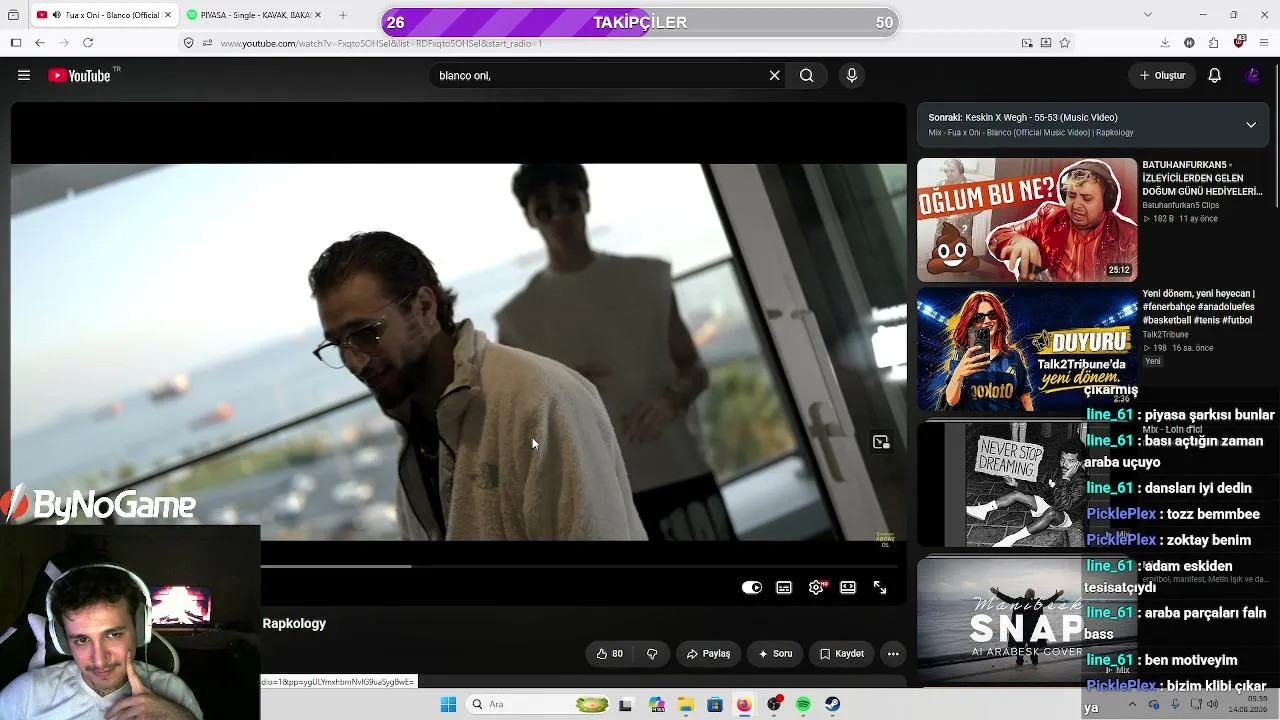The width and height of the screenshot is (1280, 720).
Task: Open the browser application menu
Action: (1264, 43)
